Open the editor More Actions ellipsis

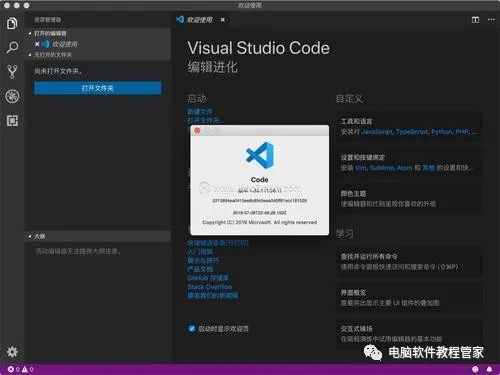coord(491,20)
